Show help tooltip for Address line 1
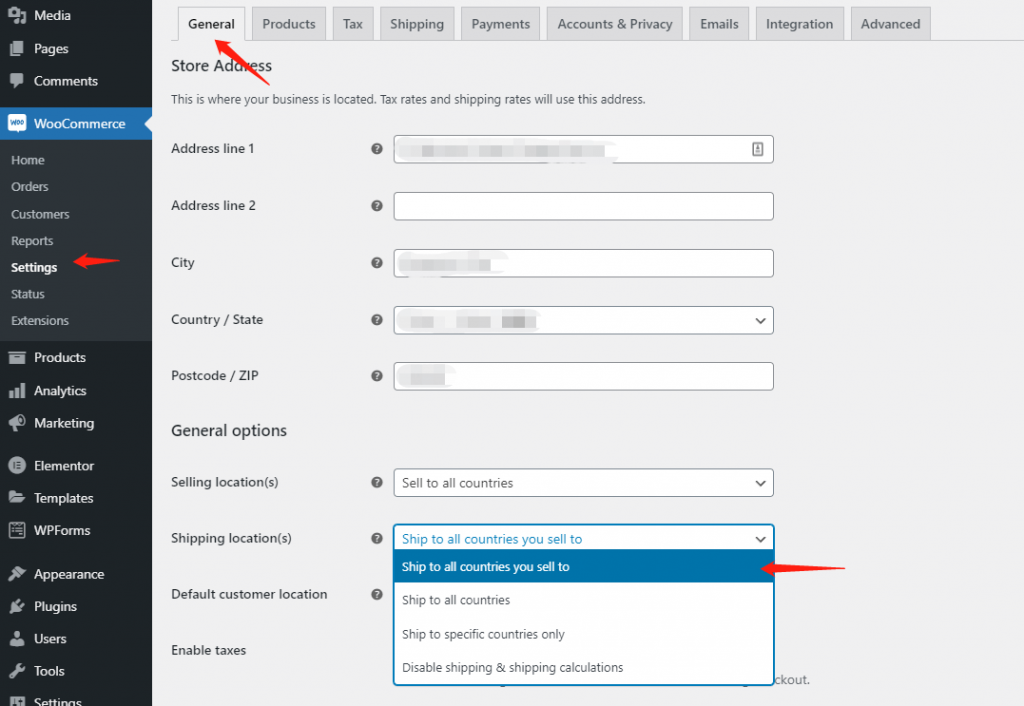1024x706 pixels. click(x=377, y=149)
